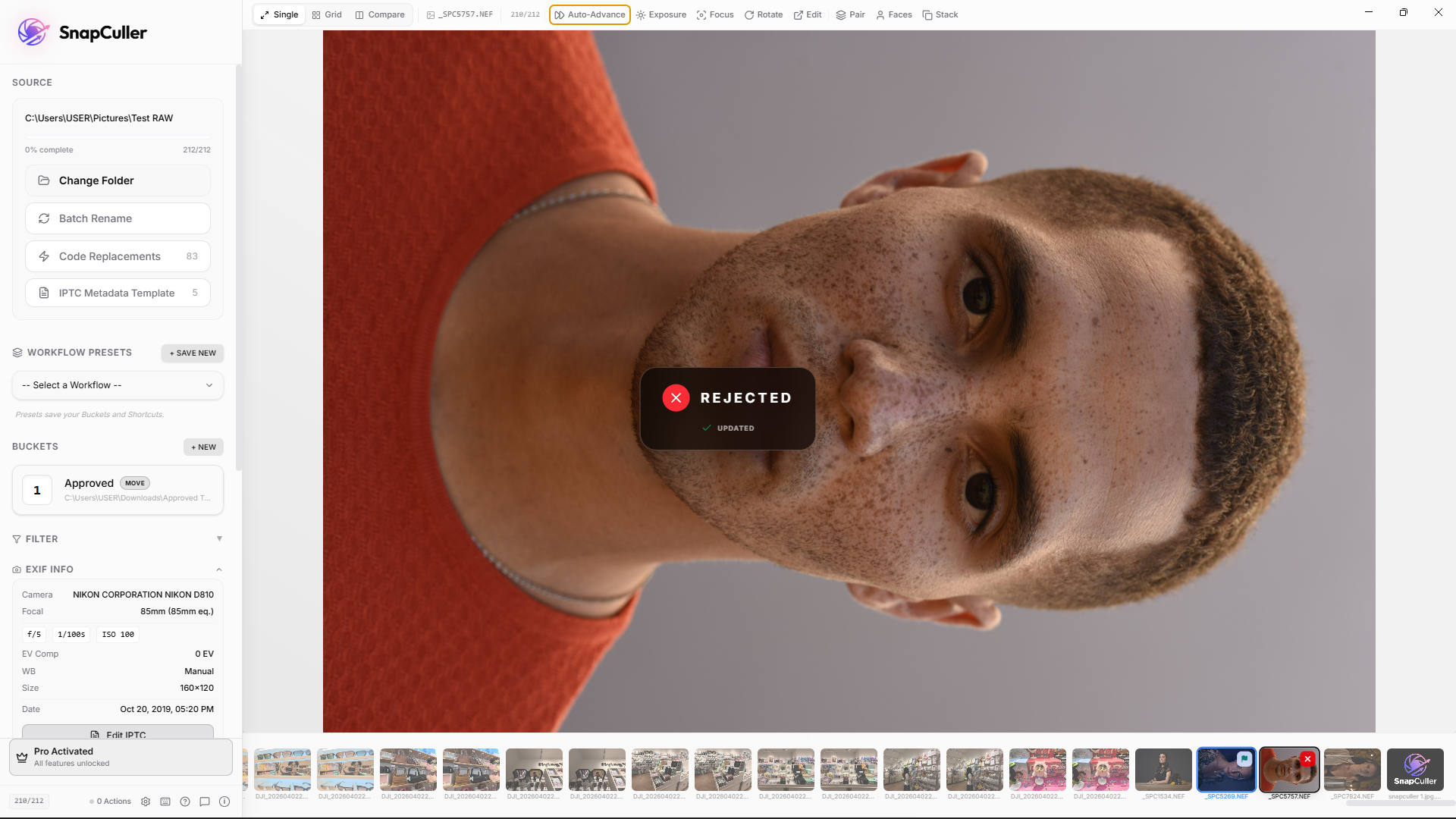The image size is (1456, 819).
Task: Open Exposure tool in toolbar
Action: (x=661, y=14)
